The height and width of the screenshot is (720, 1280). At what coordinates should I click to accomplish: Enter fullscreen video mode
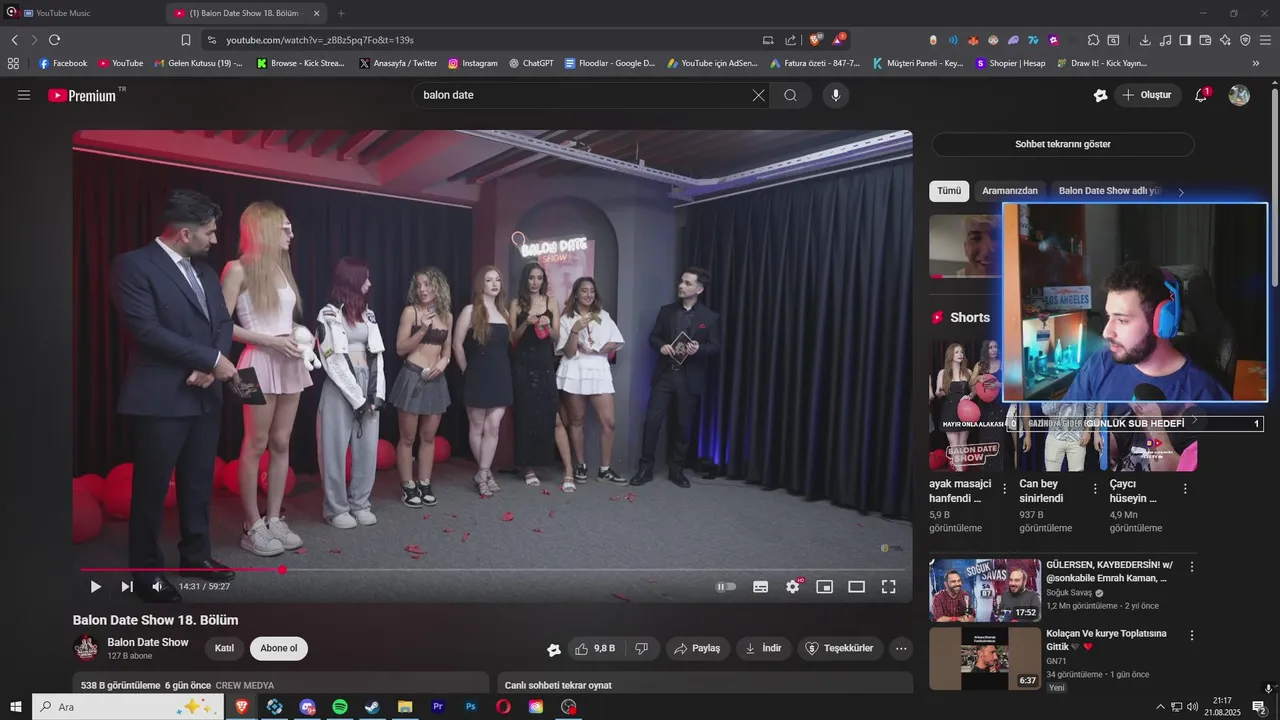click(x=888, y=587)
